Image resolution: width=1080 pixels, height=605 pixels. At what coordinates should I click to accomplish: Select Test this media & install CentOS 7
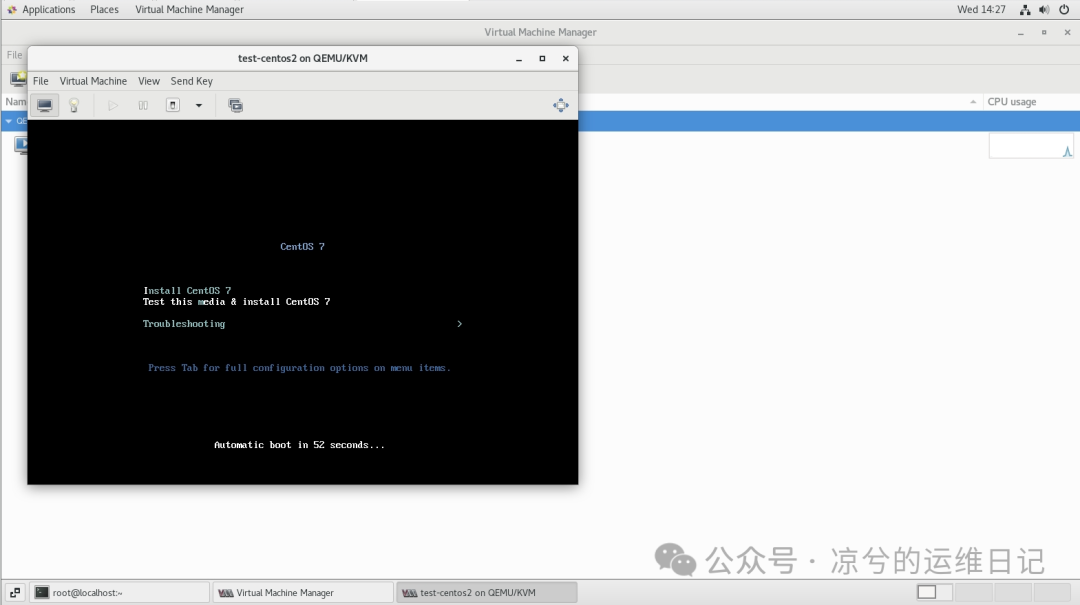coord(236,302)
